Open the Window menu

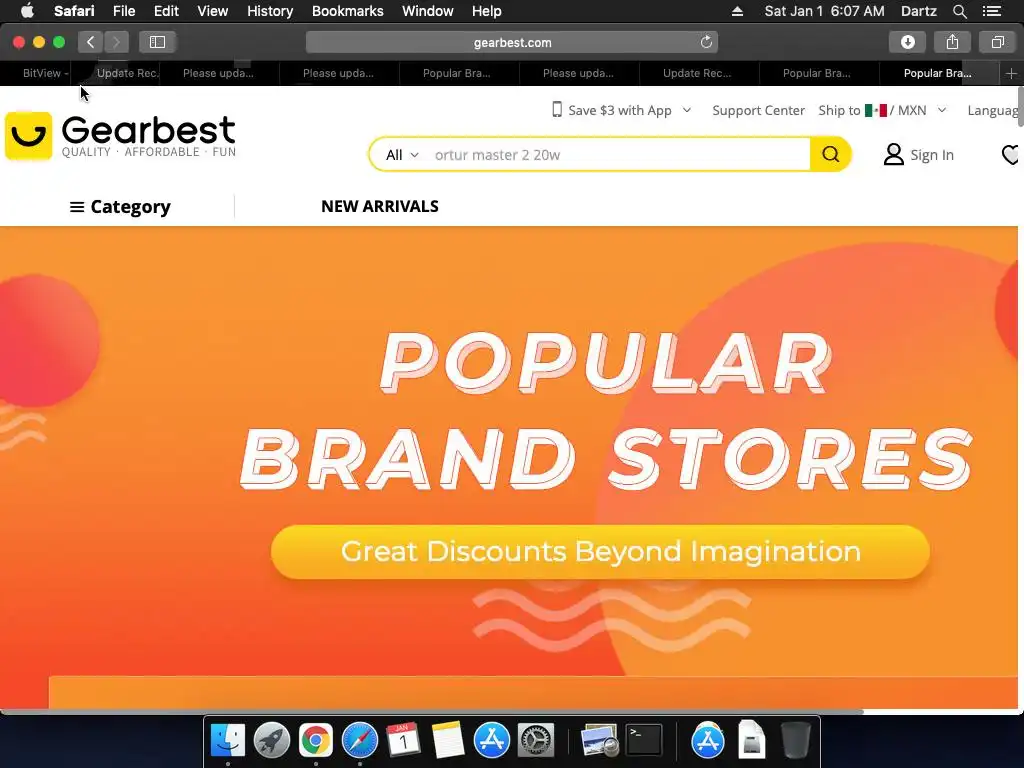point(428,11)
